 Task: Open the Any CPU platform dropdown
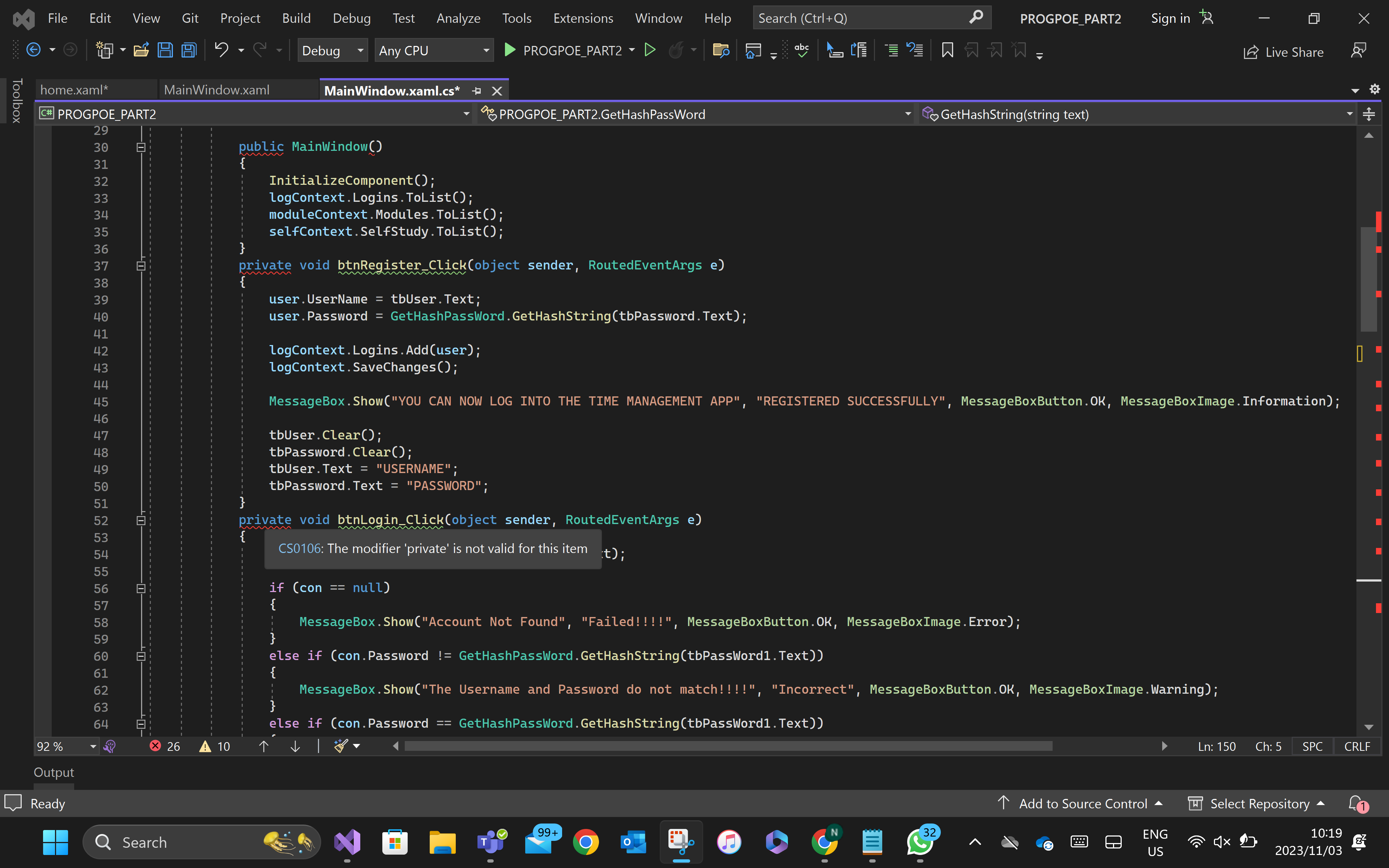(x=434, y=50)
